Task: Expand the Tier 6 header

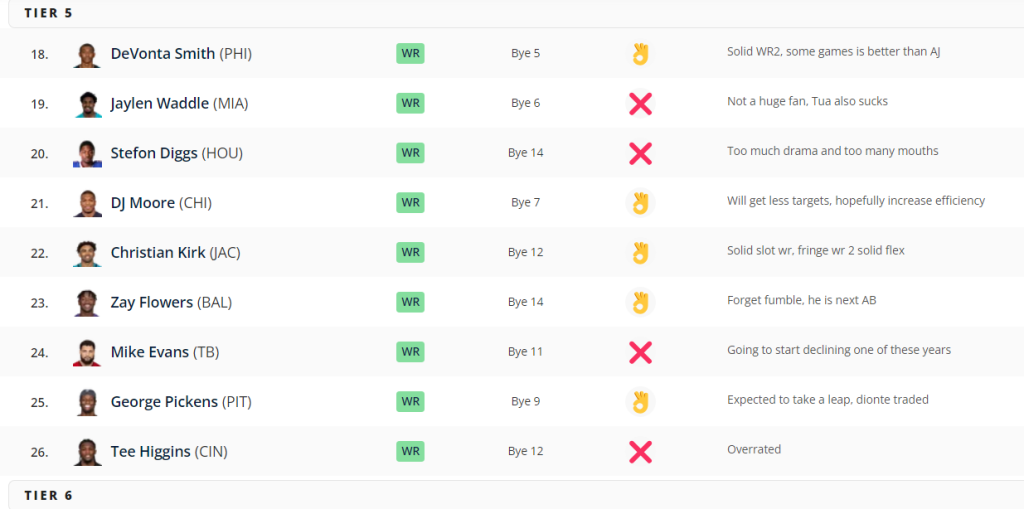Action: [516, 495]
